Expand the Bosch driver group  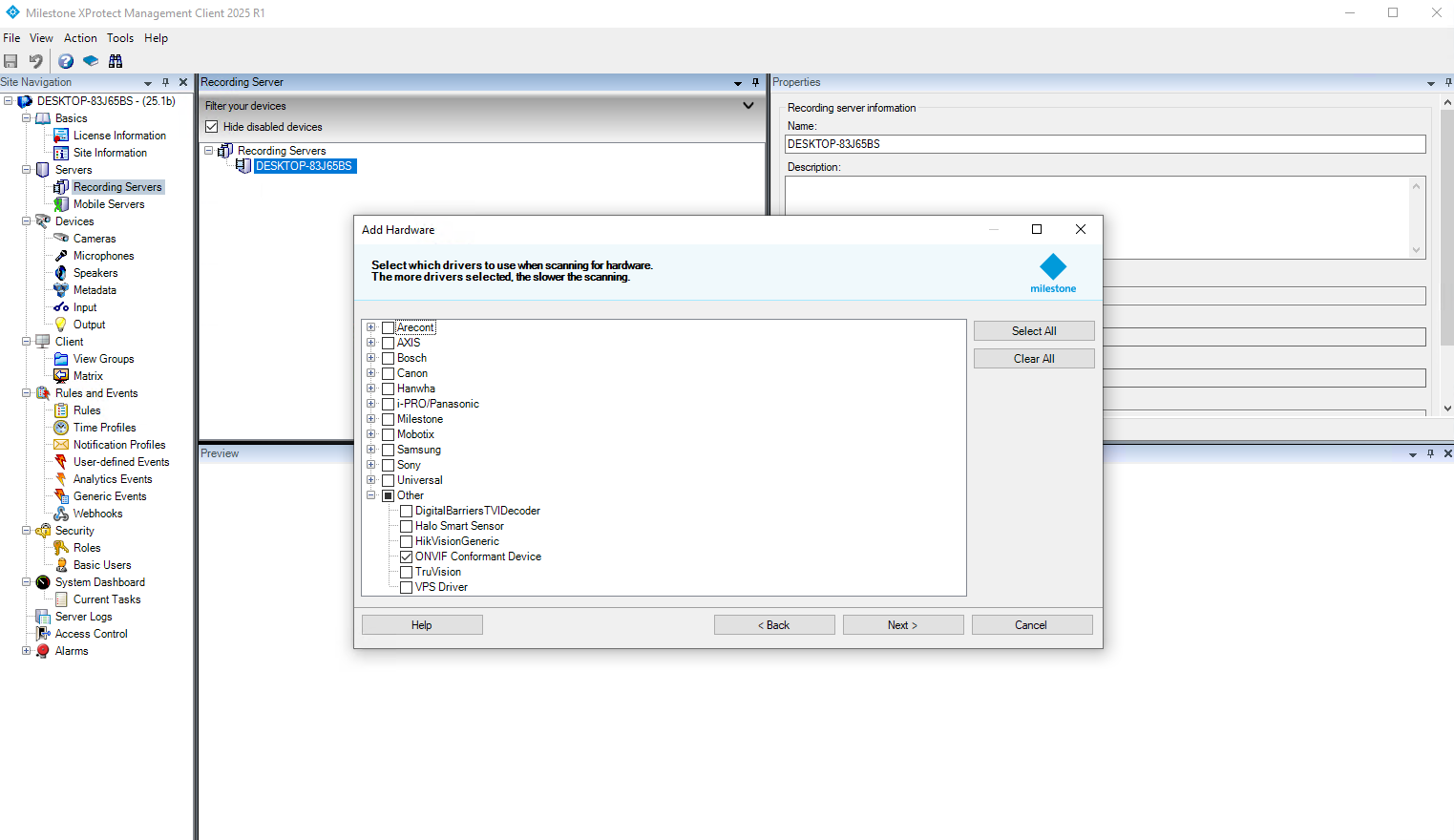point(371,358)
